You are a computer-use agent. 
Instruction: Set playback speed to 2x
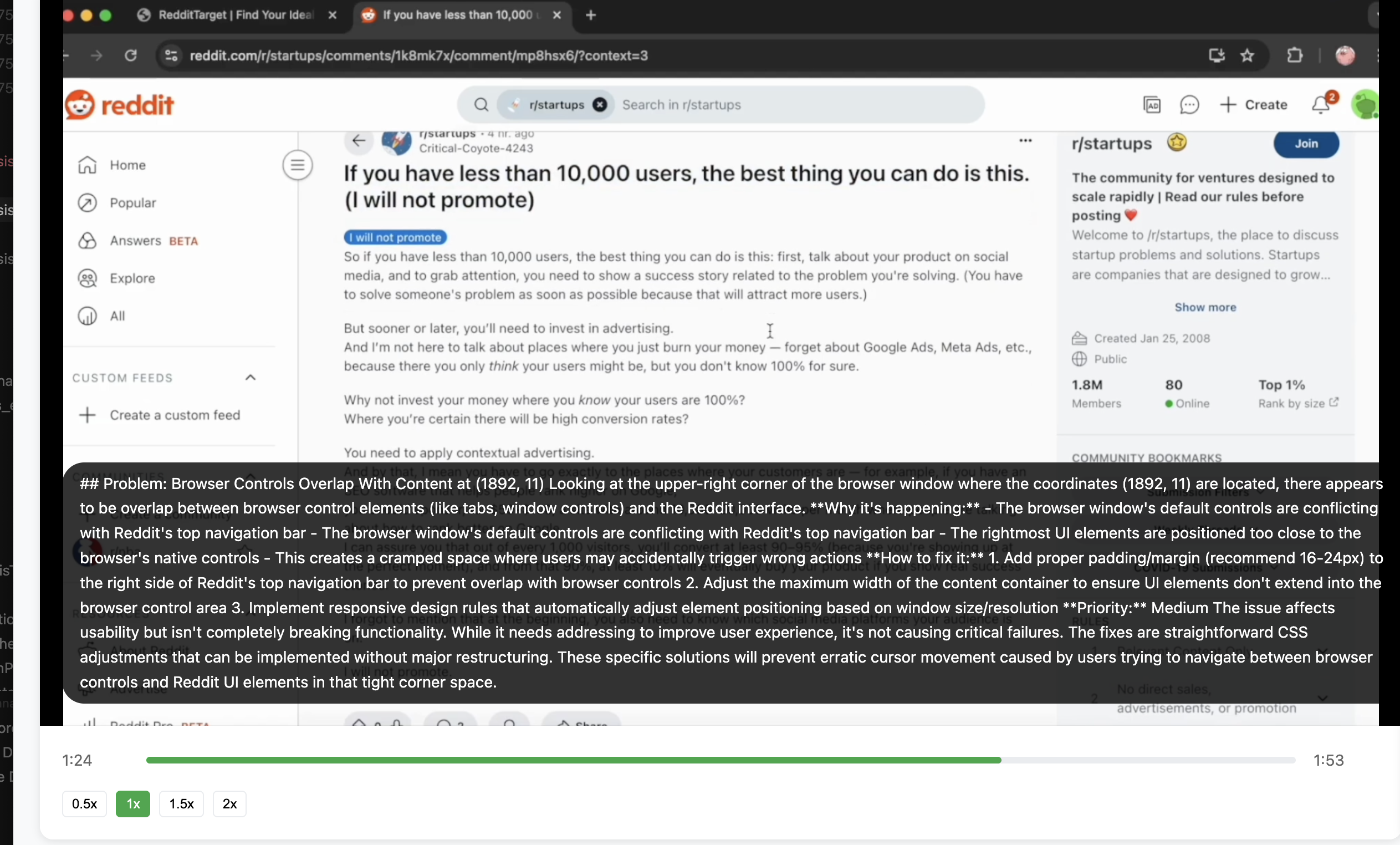229,803
